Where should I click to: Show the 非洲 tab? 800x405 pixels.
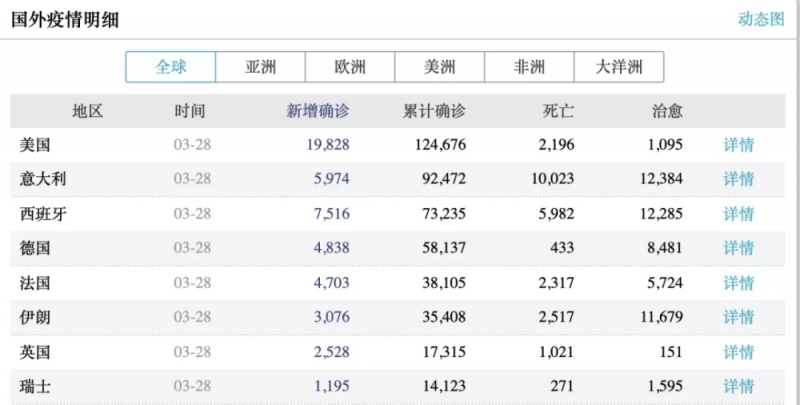pyautogui.click(x=529, y=68)
